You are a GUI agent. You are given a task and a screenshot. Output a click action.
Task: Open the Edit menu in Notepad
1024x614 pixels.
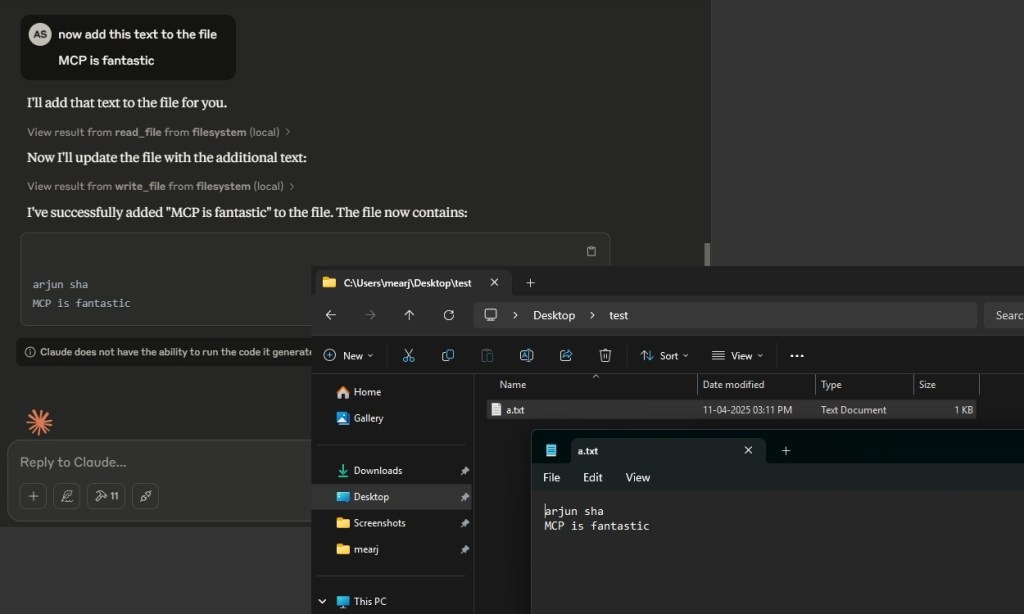(x=592, y=477)
